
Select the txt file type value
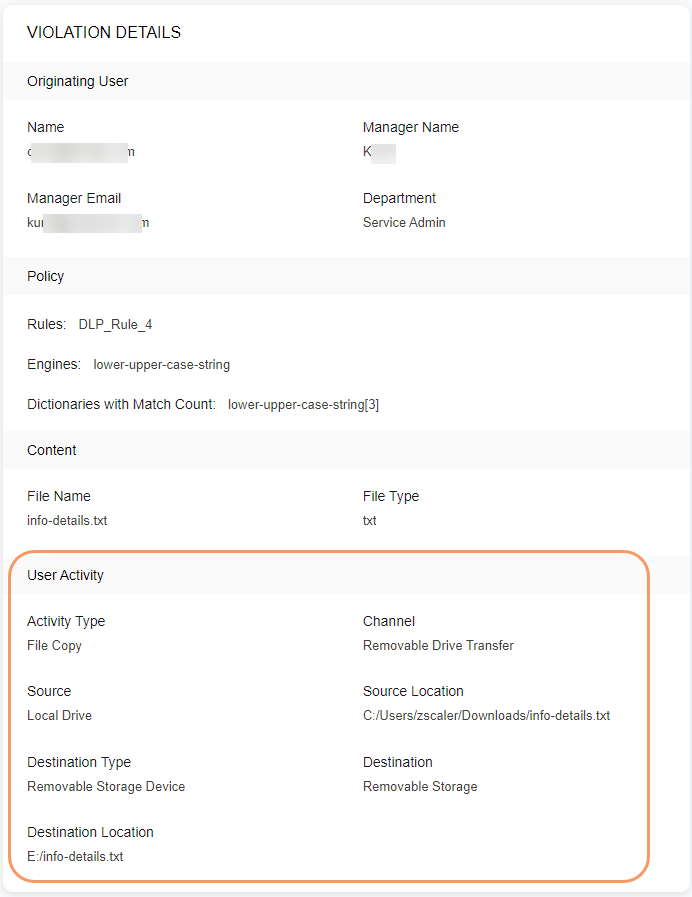[x=369, y=520]
